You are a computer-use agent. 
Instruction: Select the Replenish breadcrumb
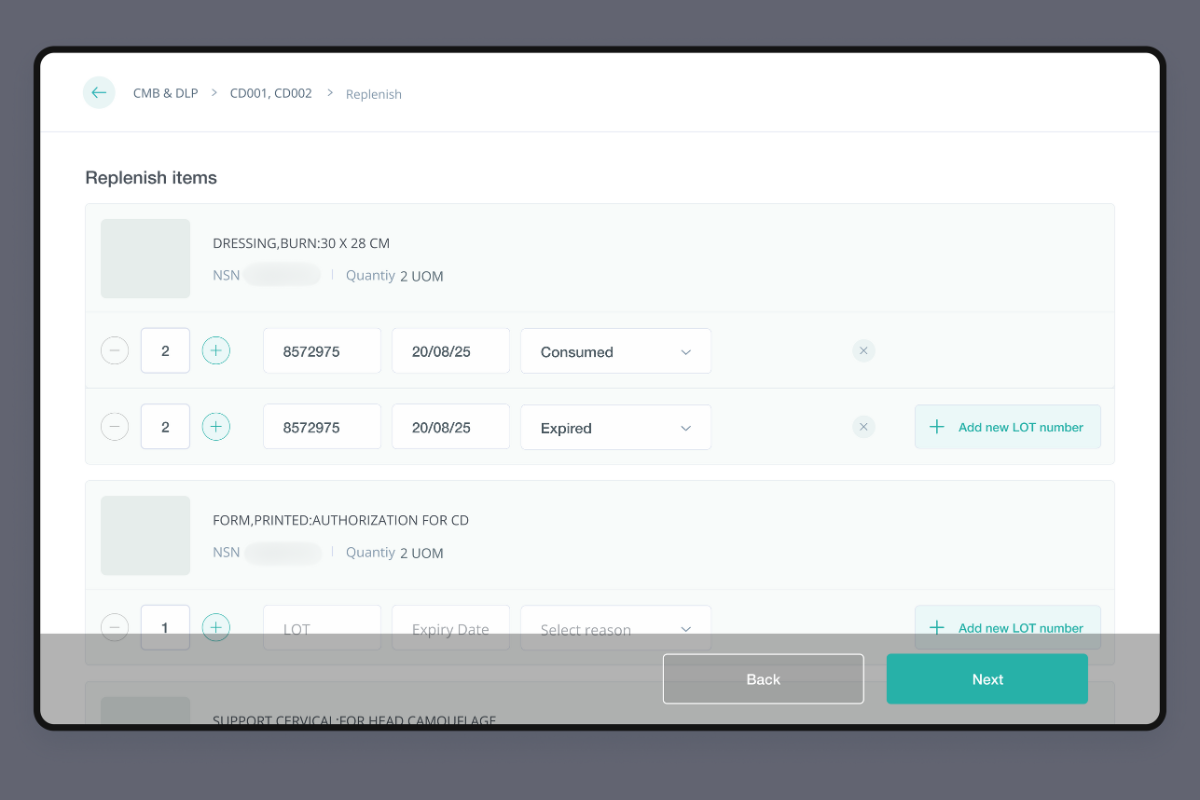pyautogui.click(x=374, y=94)
